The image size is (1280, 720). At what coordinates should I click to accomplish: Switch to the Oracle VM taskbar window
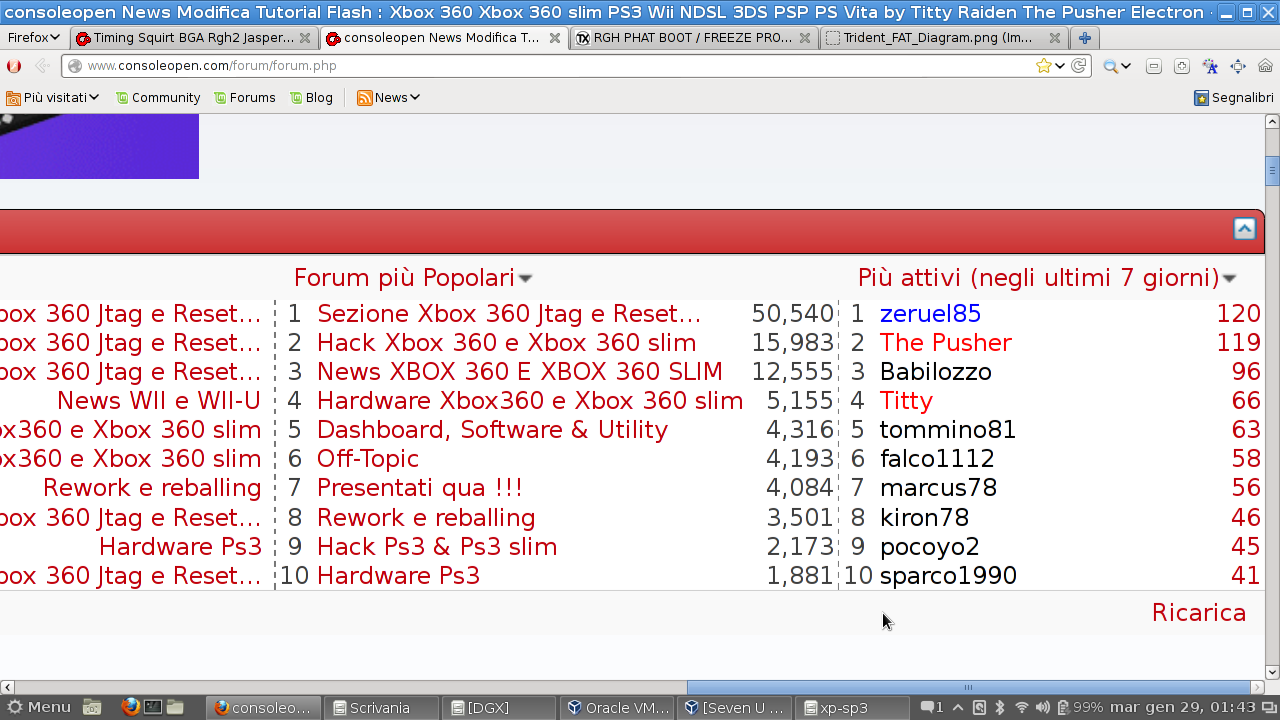tap(618, 708)
